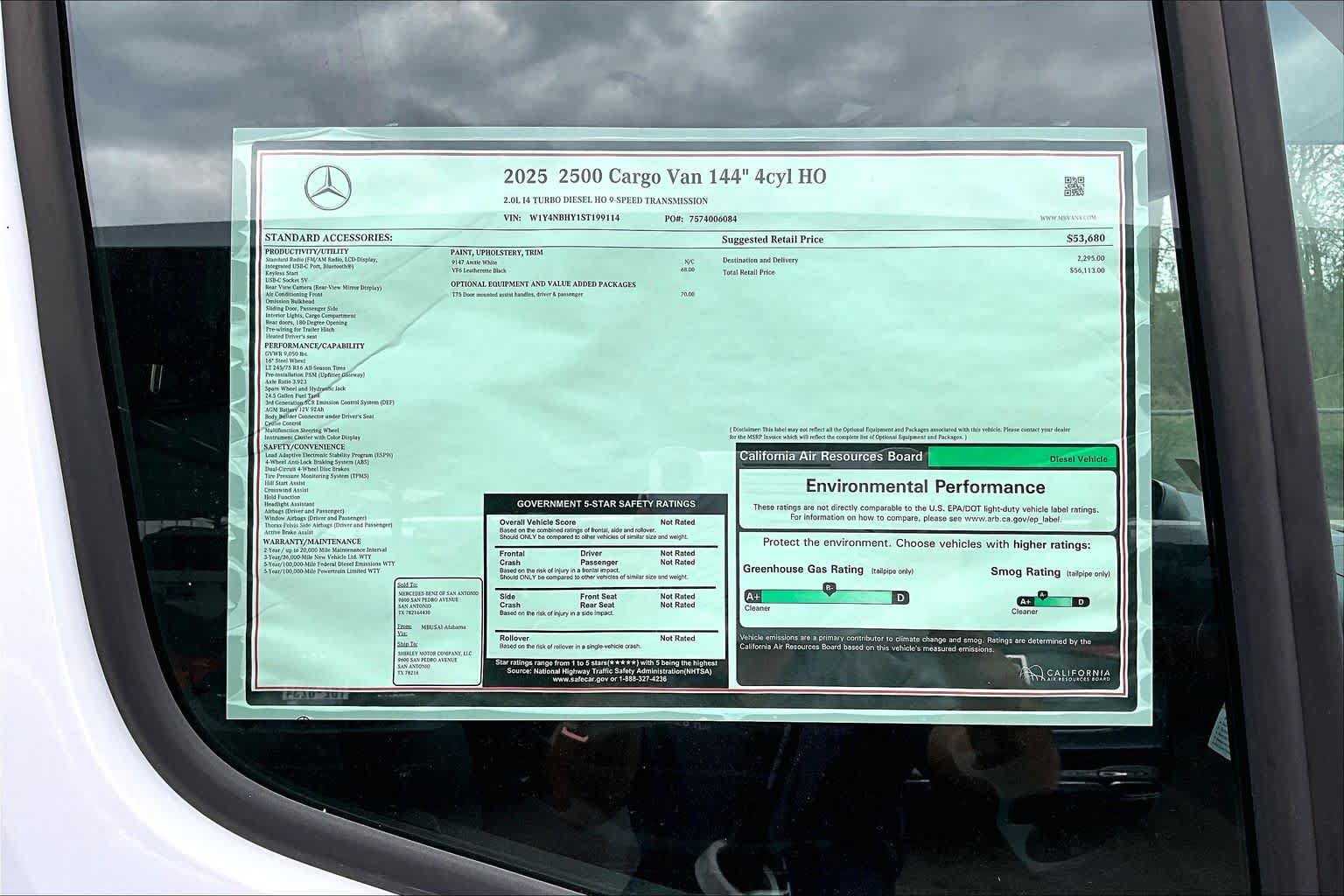Click the Mercedes-Benz star logo

(x=328, y=187)
